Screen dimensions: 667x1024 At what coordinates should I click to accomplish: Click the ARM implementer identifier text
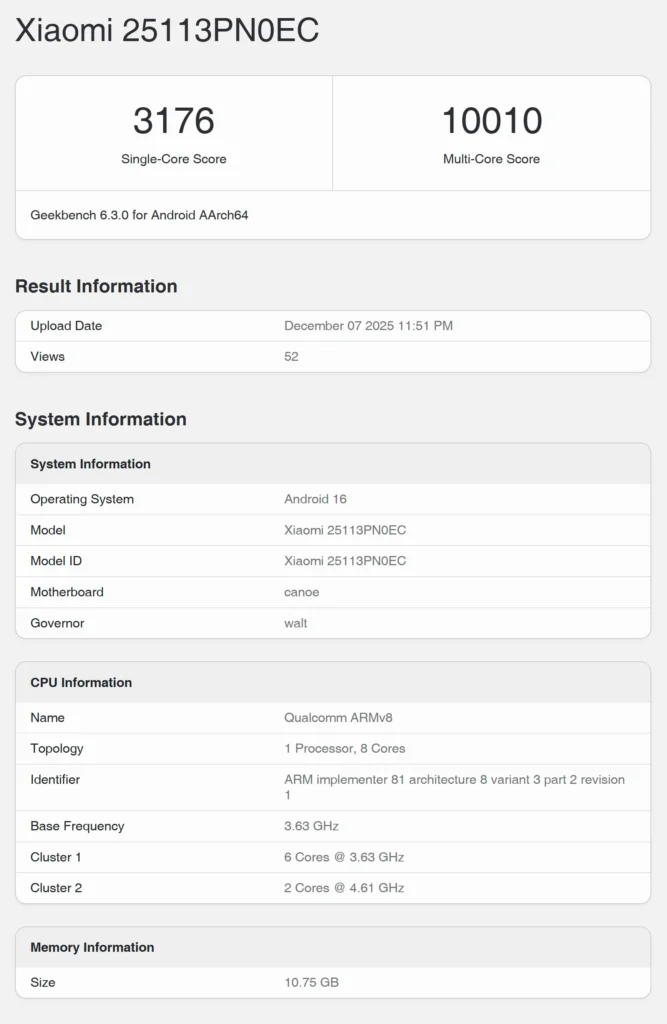click(454, 780)
